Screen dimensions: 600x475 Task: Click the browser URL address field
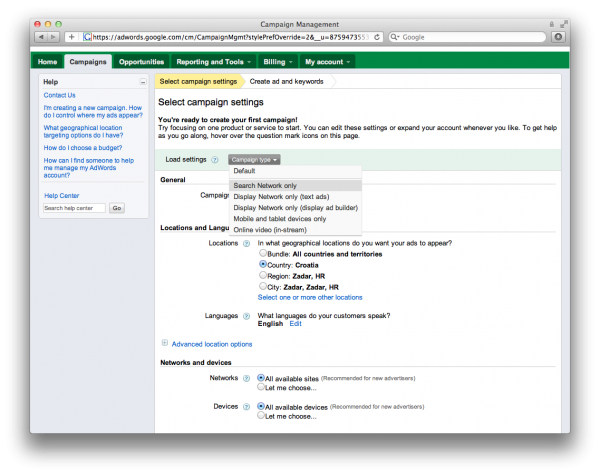[230, 37]
